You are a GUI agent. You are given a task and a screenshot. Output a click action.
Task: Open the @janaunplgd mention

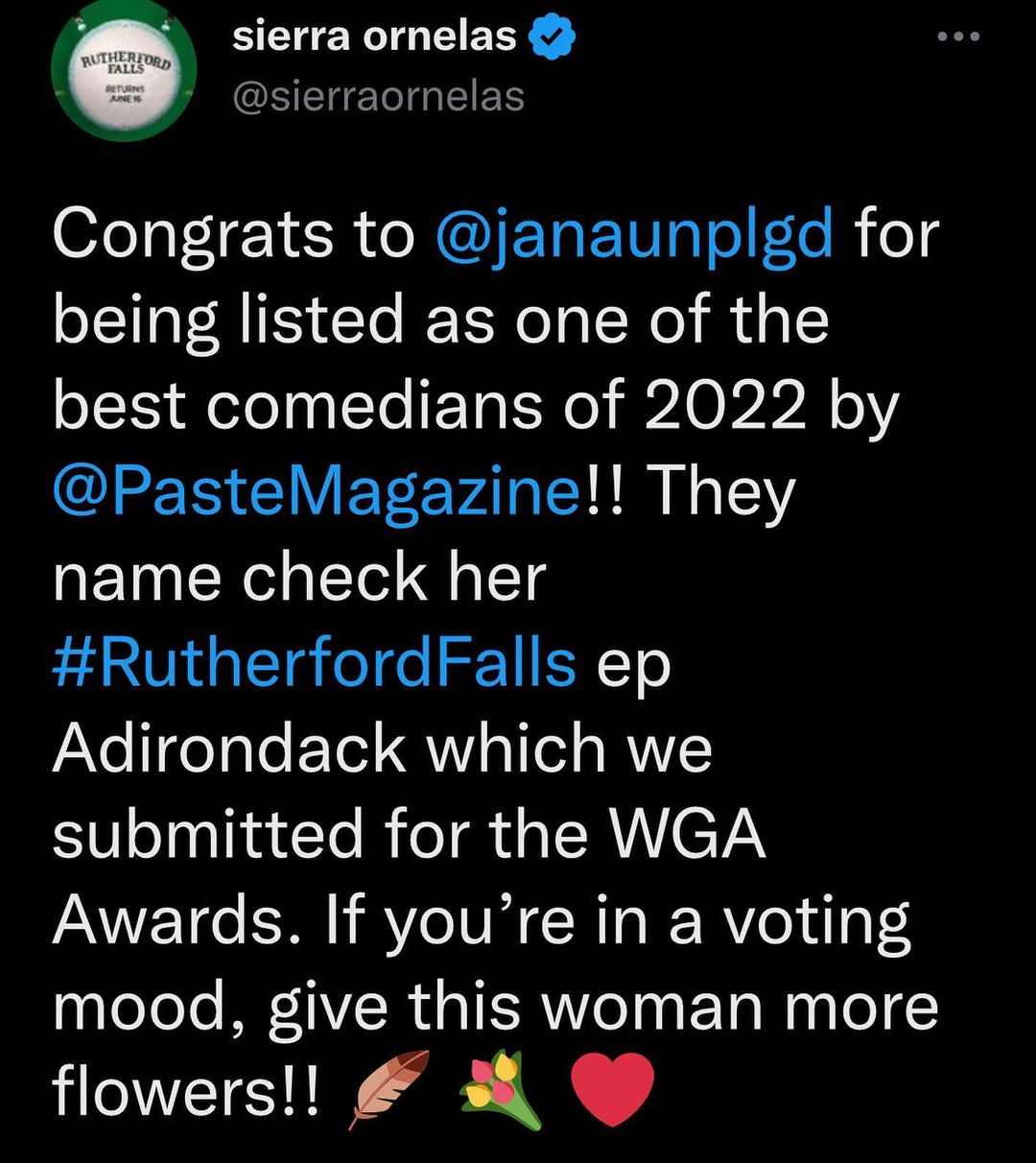(x=634, y=235)
